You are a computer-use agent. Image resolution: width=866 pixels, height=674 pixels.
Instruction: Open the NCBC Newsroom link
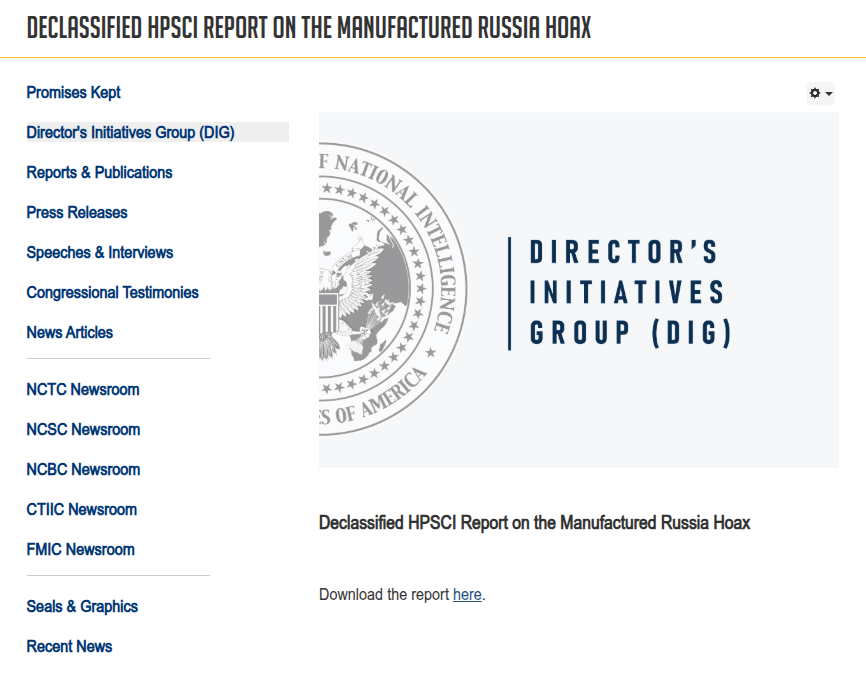pos(83,470)
